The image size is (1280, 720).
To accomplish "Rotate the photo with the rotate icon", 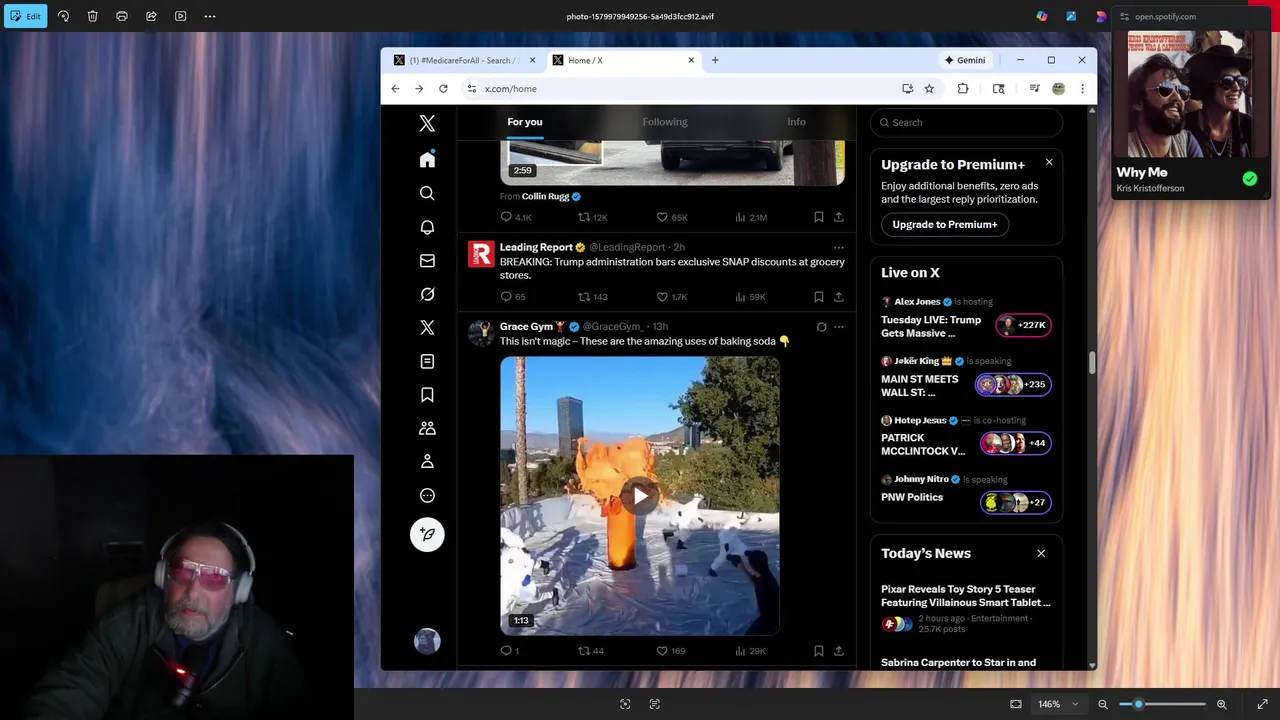I will click(63, 16).
